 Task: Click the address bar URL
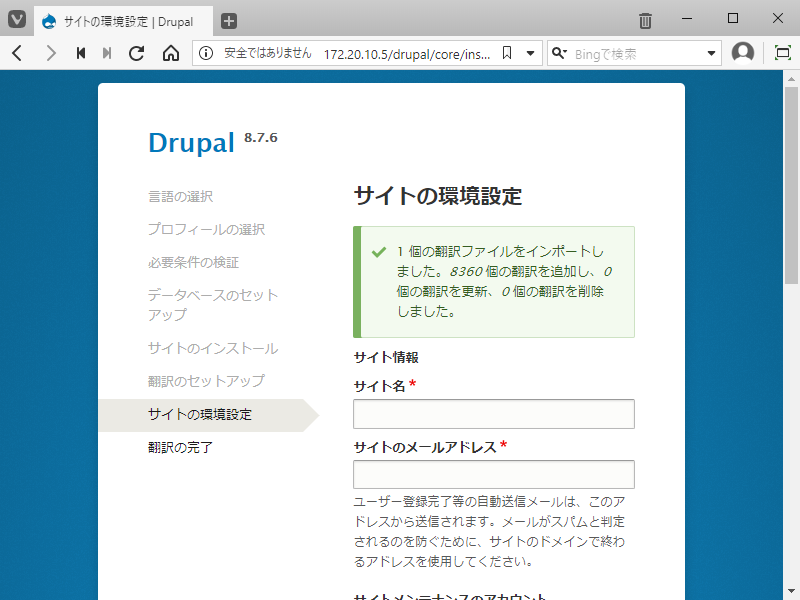[407, 54]
